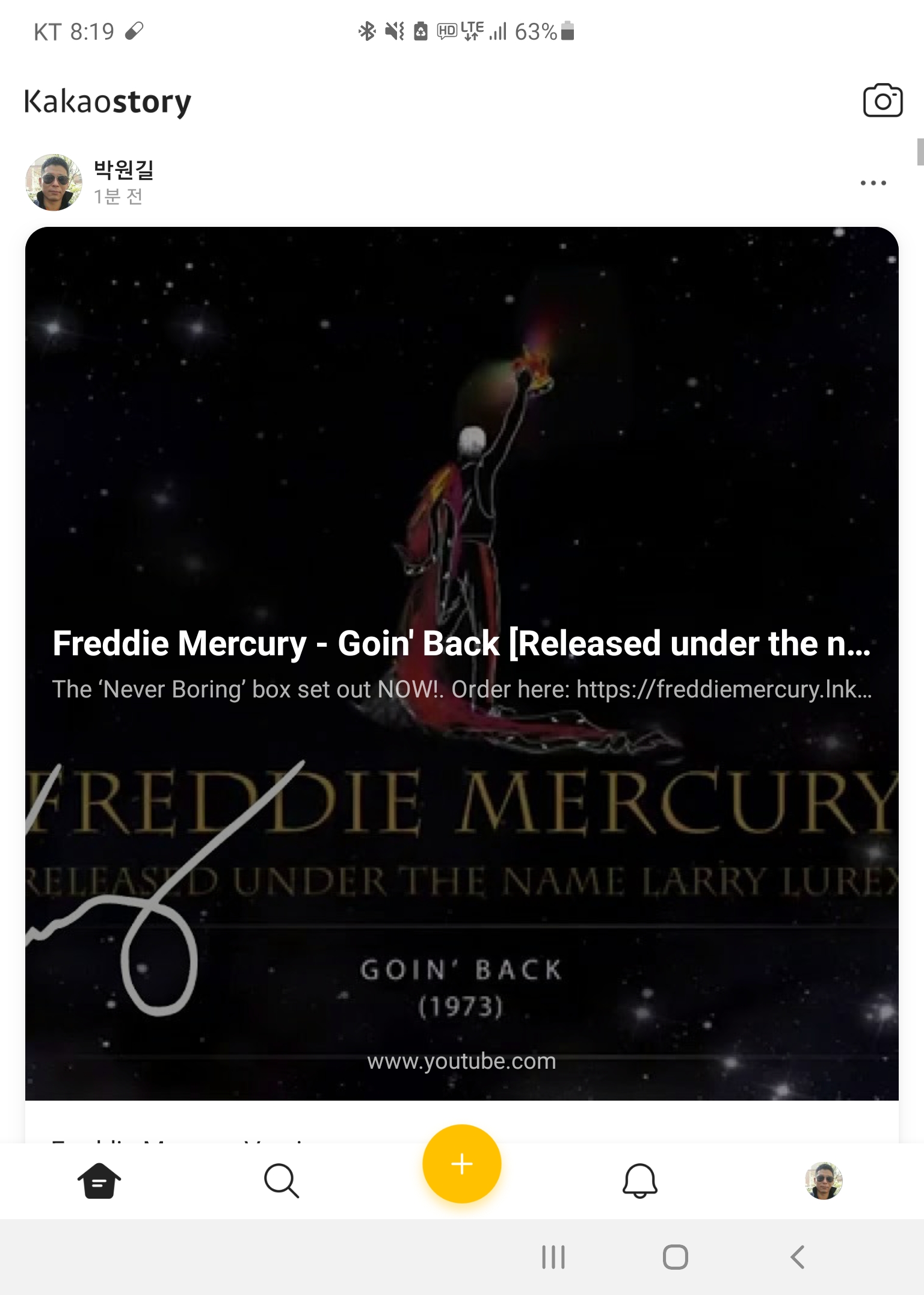Open the camera icon in header
This screenshot has height=1295, width=924.
[882, 100]
